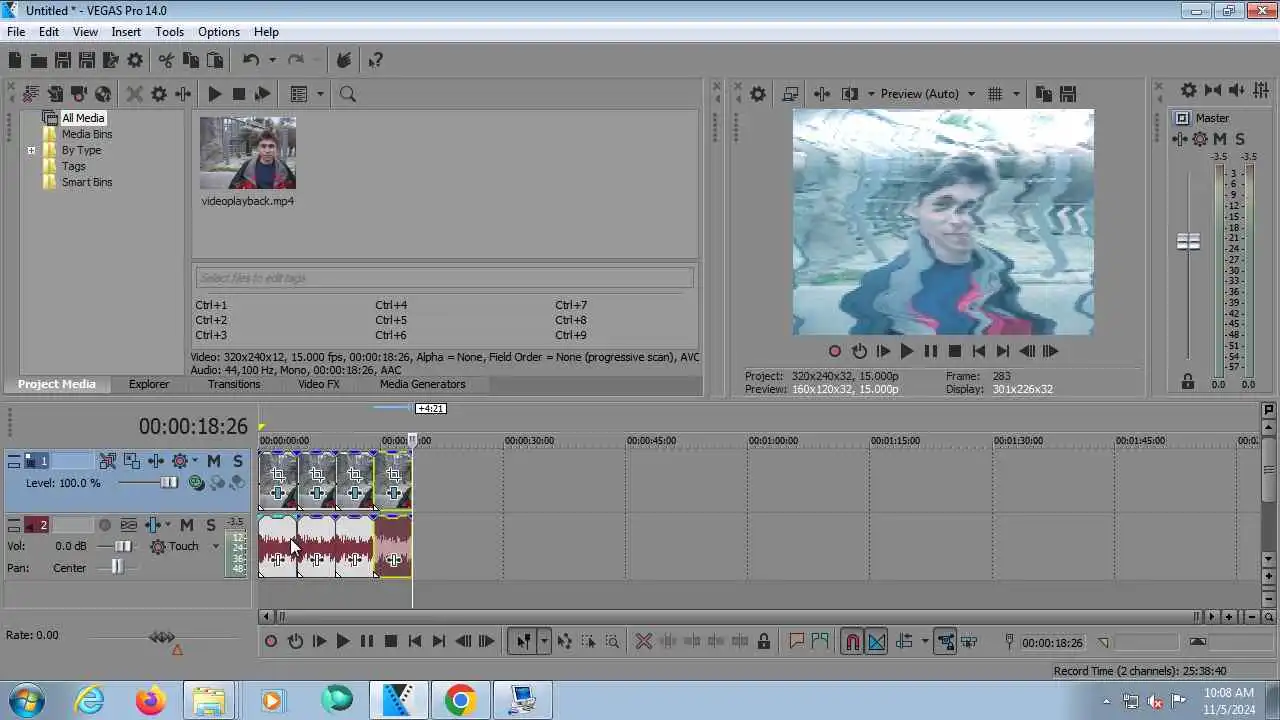
Task: Solo video track 1
Action: pos(238,461)
